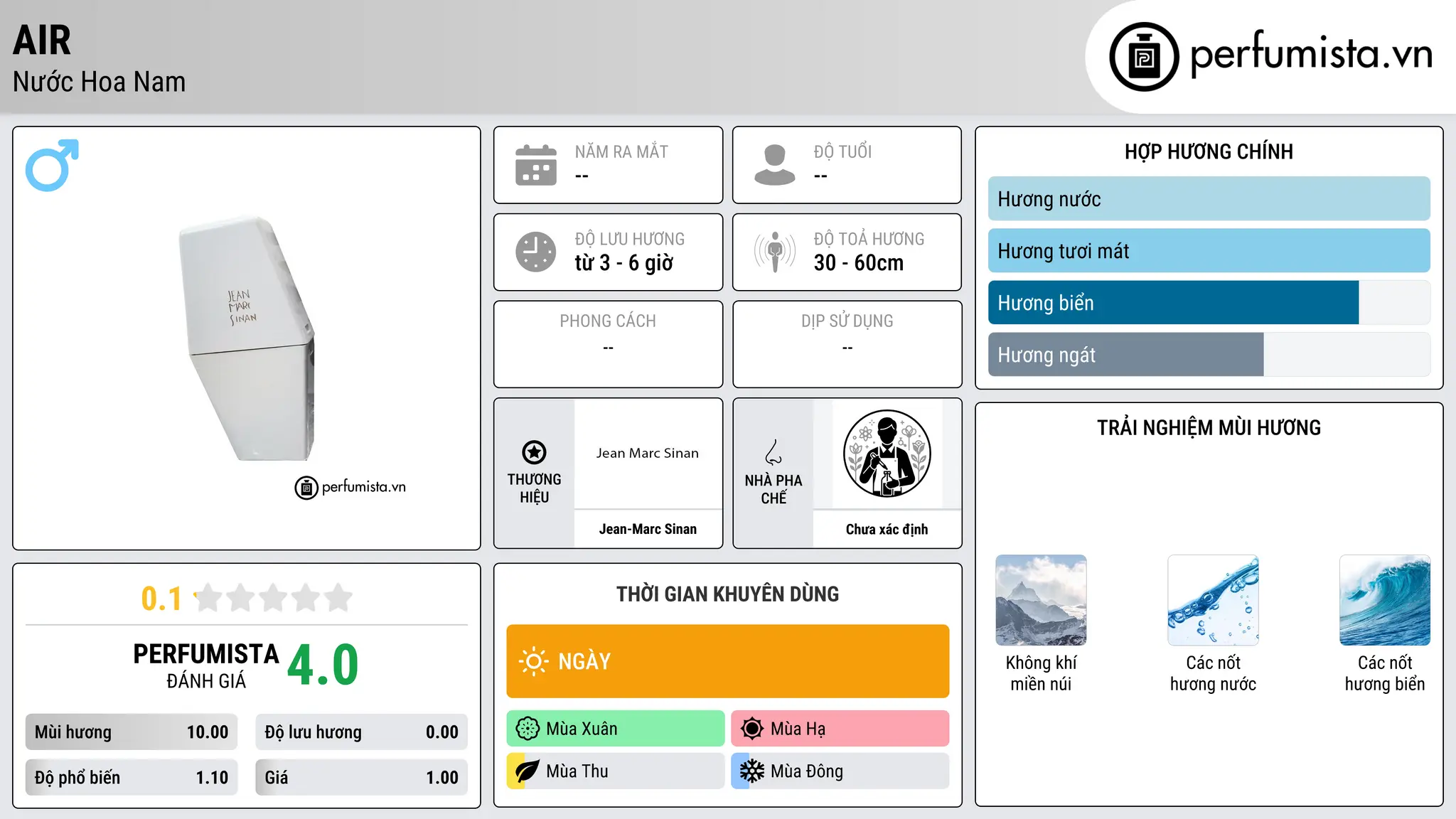Select the Mùa Thu season bar
The height and width of the screenshot is (819, 1456).
click(616, 771)
